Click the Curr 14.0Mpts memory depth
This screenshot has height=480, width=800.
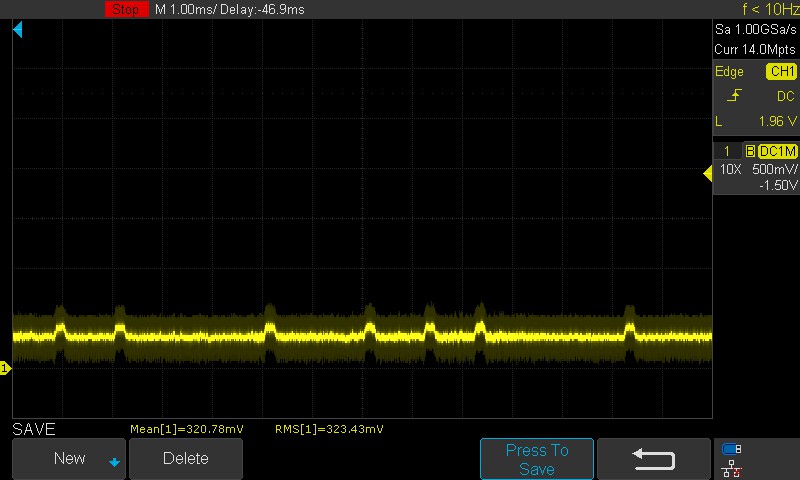pyautogui.click(x=755, y=49)
